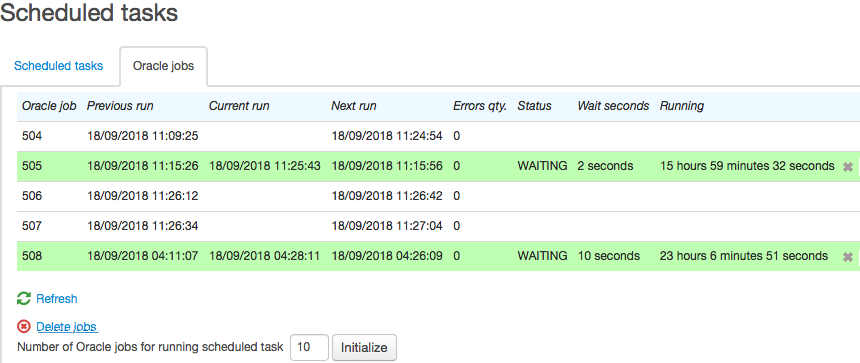This screenshot has height=363, width=860.
Task: Click current run 18/09/2018 11:25:43
Action: click(265, 166)
